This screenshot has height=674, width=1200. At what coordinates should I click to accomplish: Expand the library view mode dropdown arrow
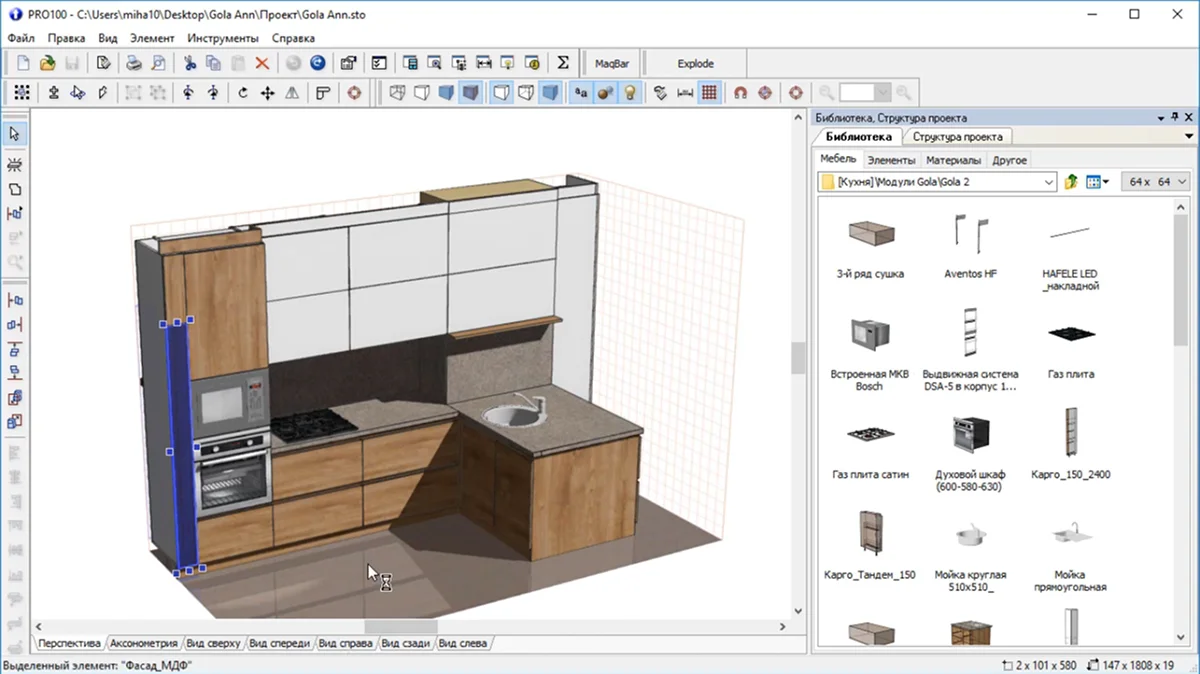pyautogui.click(x=1106, y=182)
